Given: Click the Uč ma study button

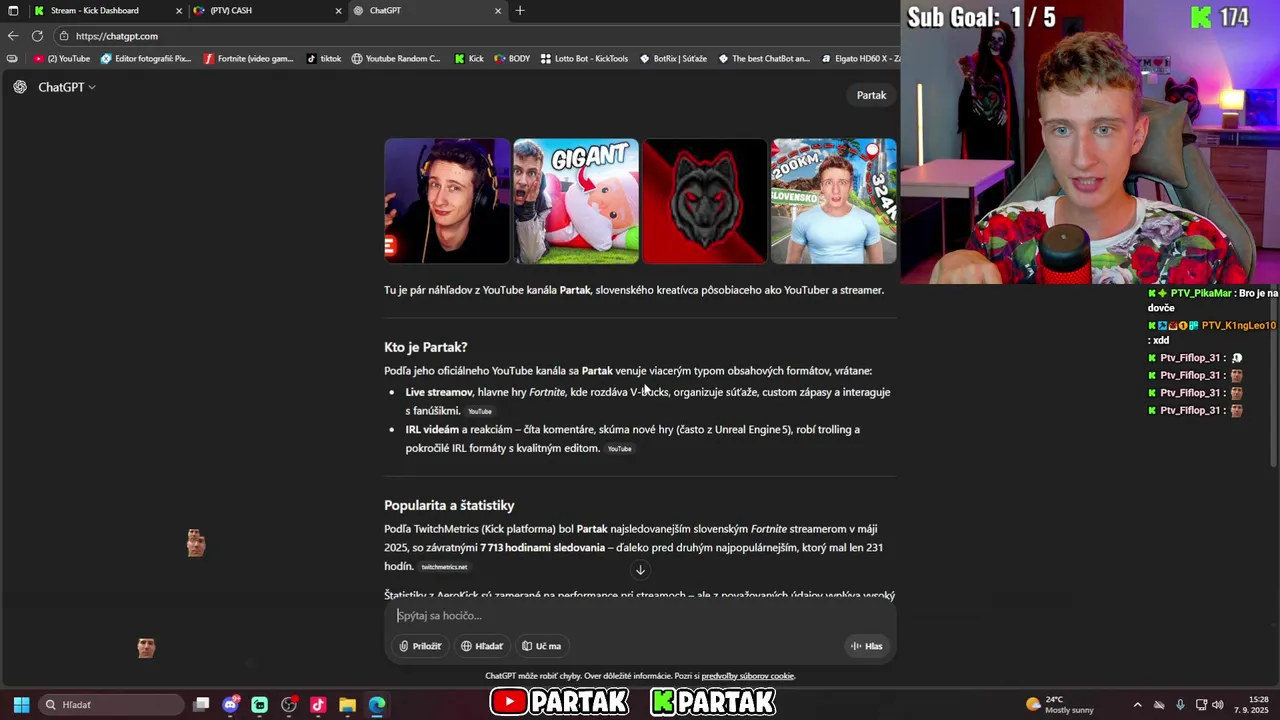Looking at the screenshot, I should click(x=541, y=646).
